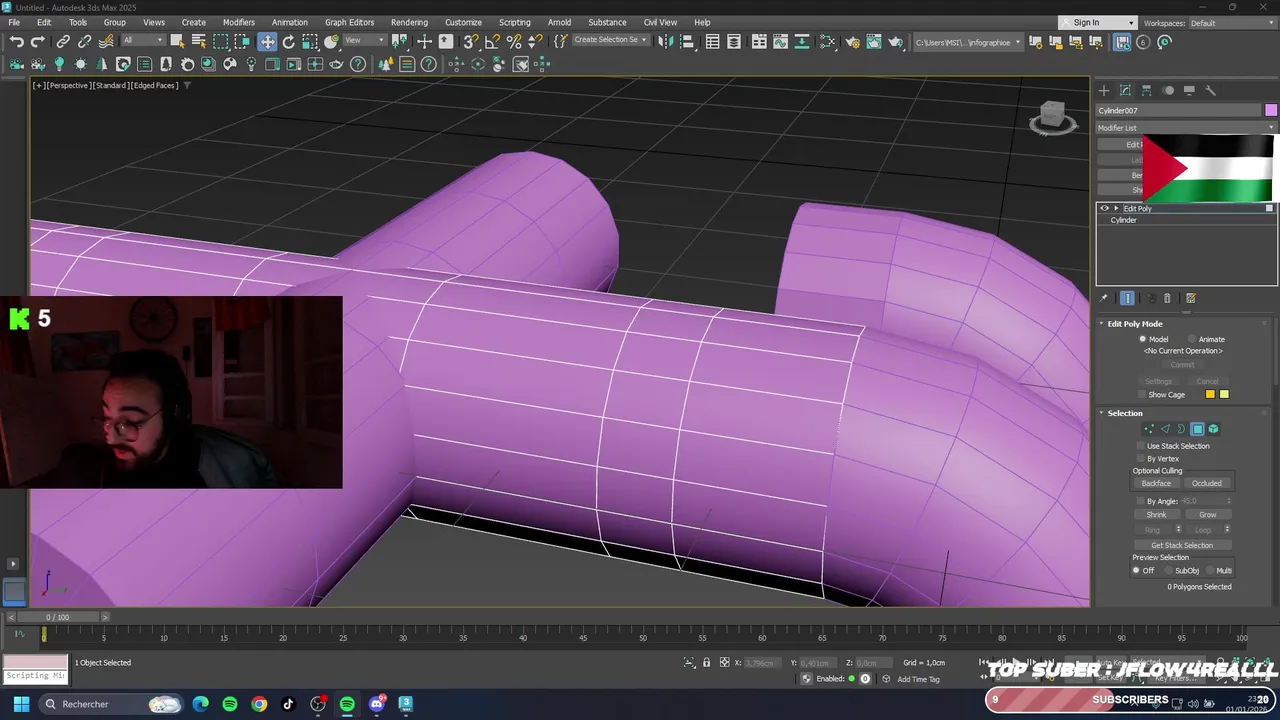
Task: Toggle Percent Snap icon
Action: click(x=514, y=41)
